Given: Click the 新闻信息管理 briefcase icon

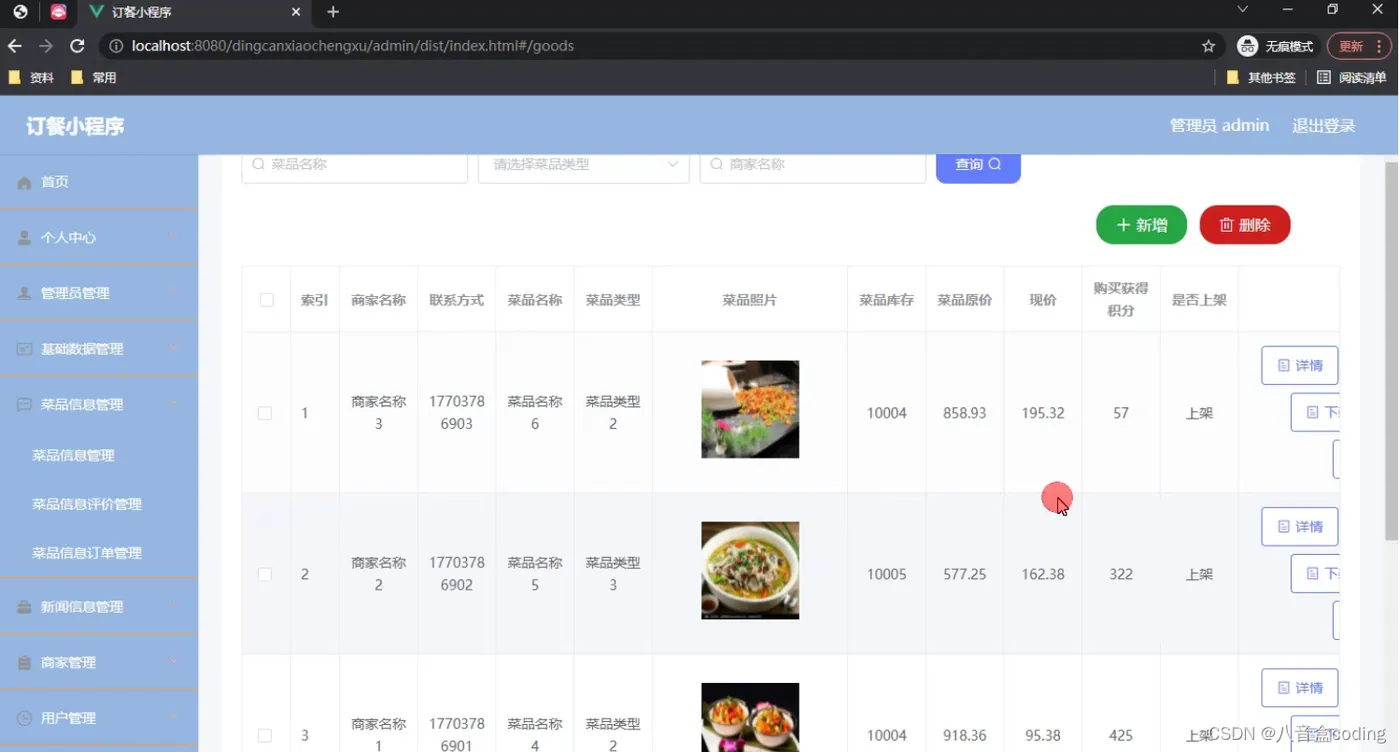Looking at the screenshot, I should [24, 607].
